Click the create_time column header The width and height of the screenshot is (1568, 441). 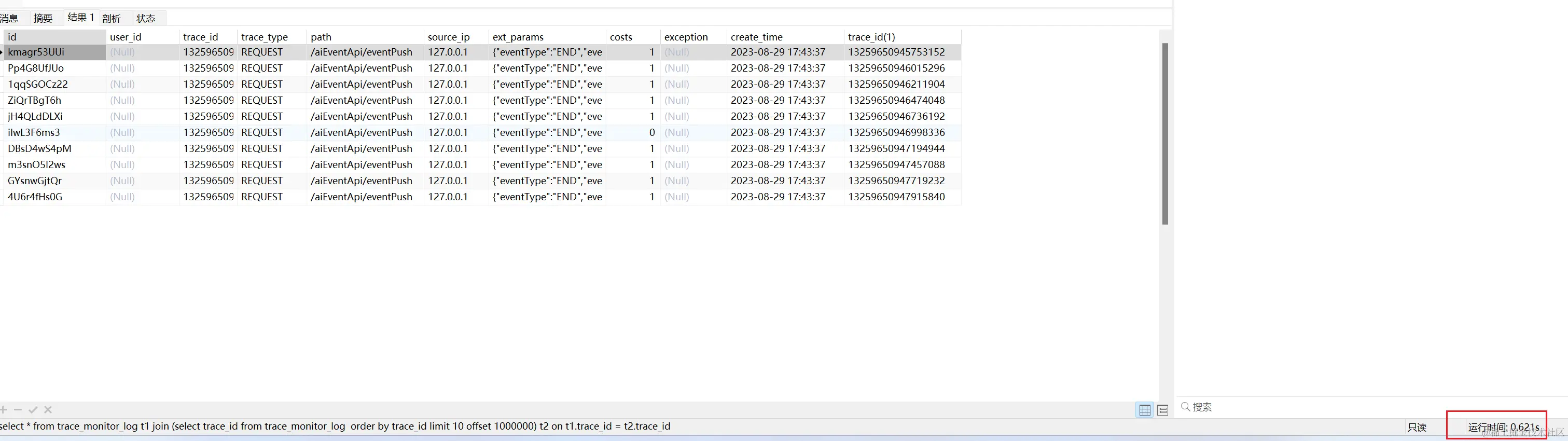pos(785,37)
